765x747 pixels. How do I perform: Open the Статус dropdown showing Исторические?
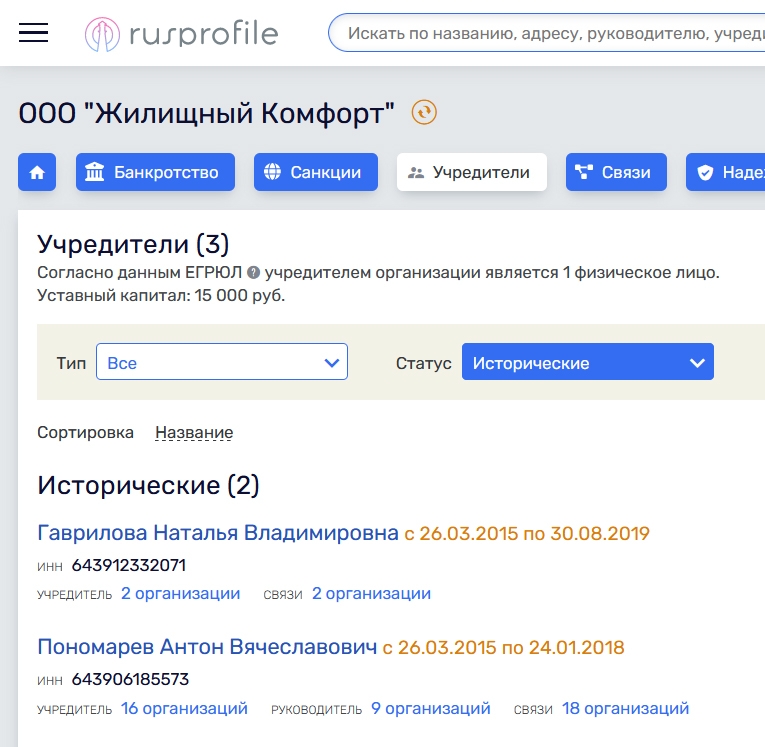coord(588,362)
